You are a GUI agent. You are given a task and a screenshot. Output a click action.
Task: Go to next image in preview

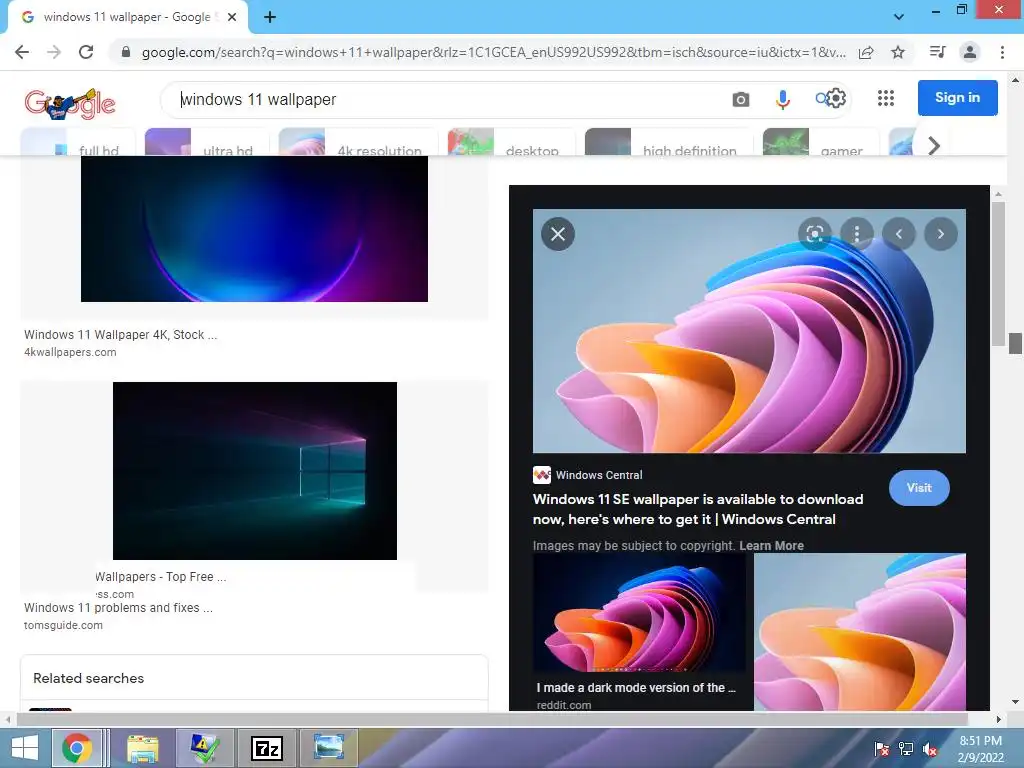(940, 234)
